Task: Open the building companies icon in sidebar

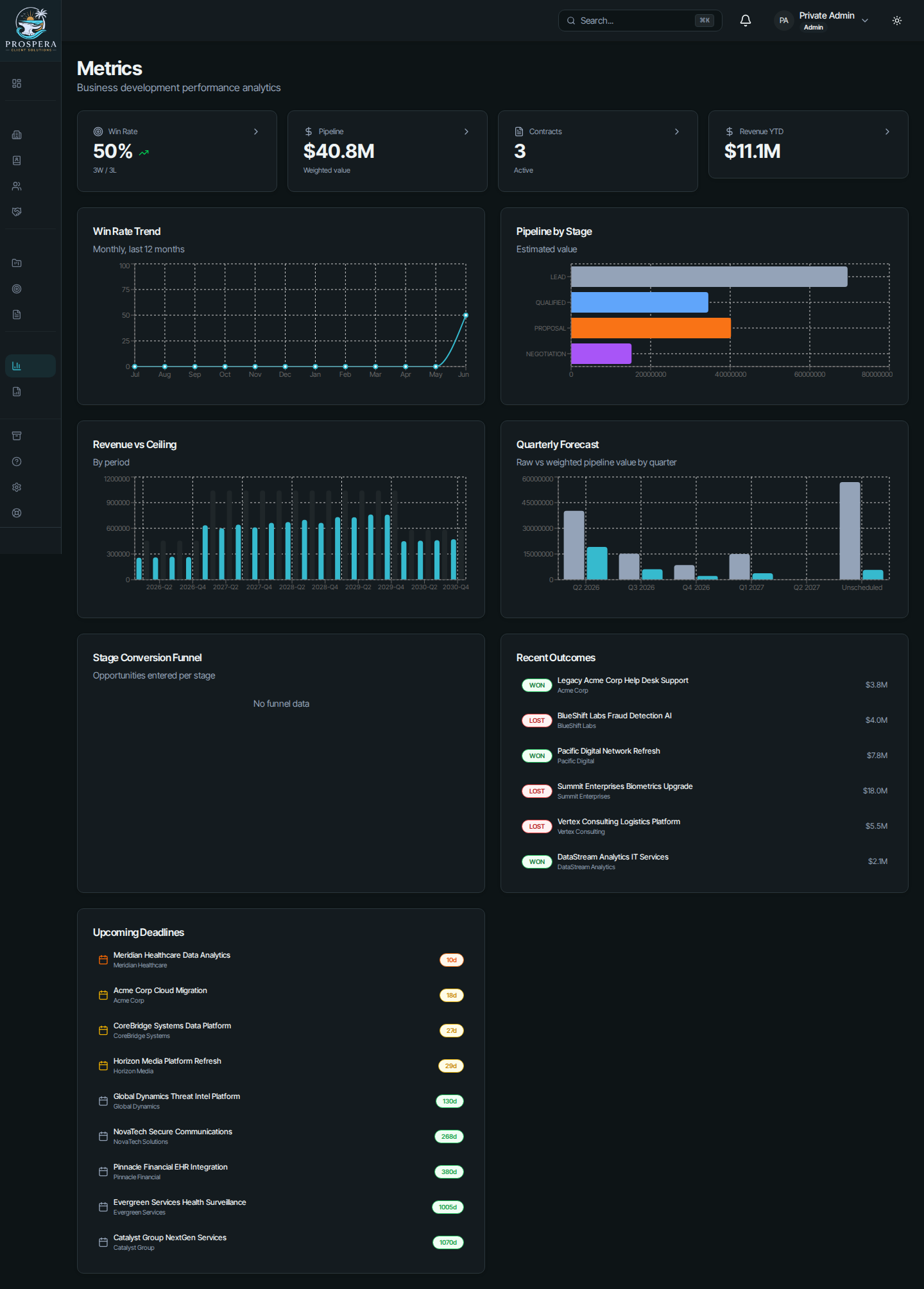Action: (17, 135)
